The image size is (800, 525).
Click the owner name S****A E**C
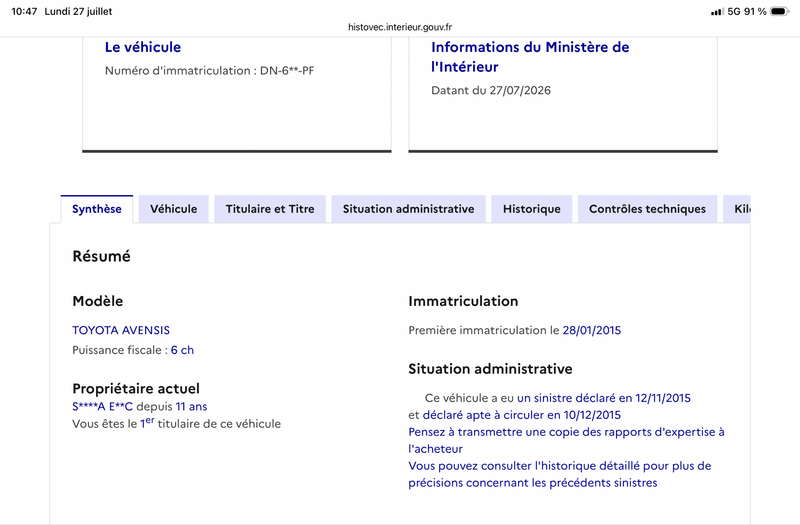coord(103,407)
